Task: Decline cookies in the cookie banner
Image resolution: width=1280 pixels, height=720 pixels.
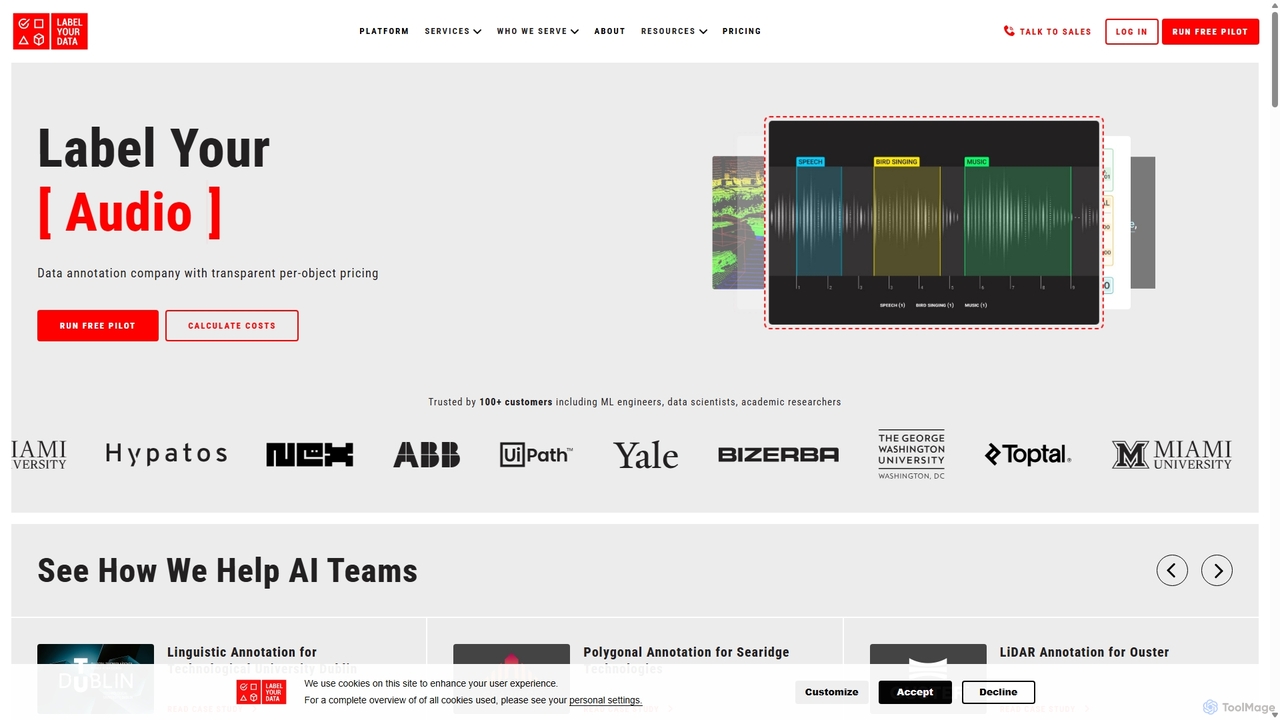Action: 998,692
